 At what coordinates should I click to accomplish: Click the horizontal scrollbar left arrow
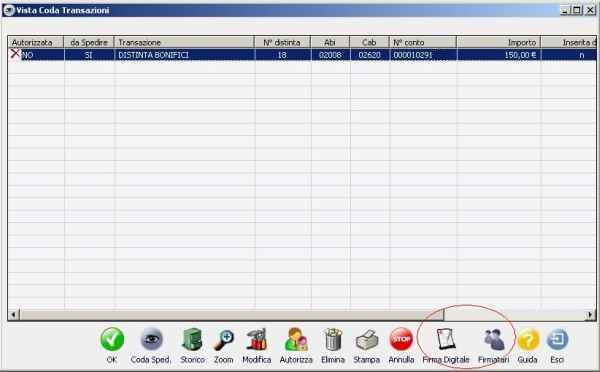click(14, 315)
